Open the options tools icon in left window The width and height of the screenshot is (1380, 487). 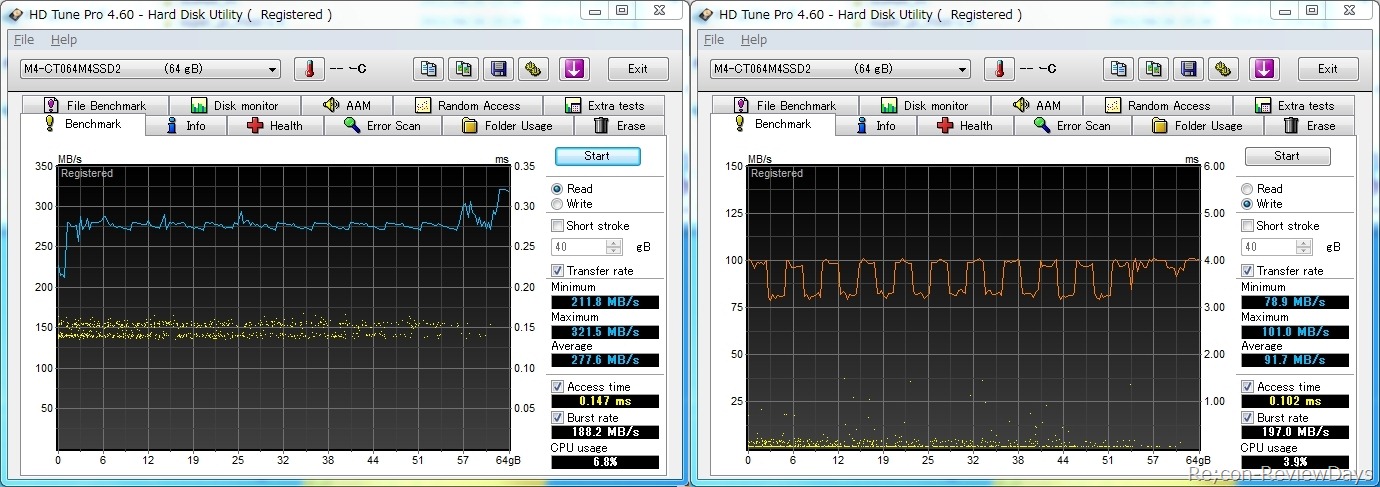pos(533,69)
